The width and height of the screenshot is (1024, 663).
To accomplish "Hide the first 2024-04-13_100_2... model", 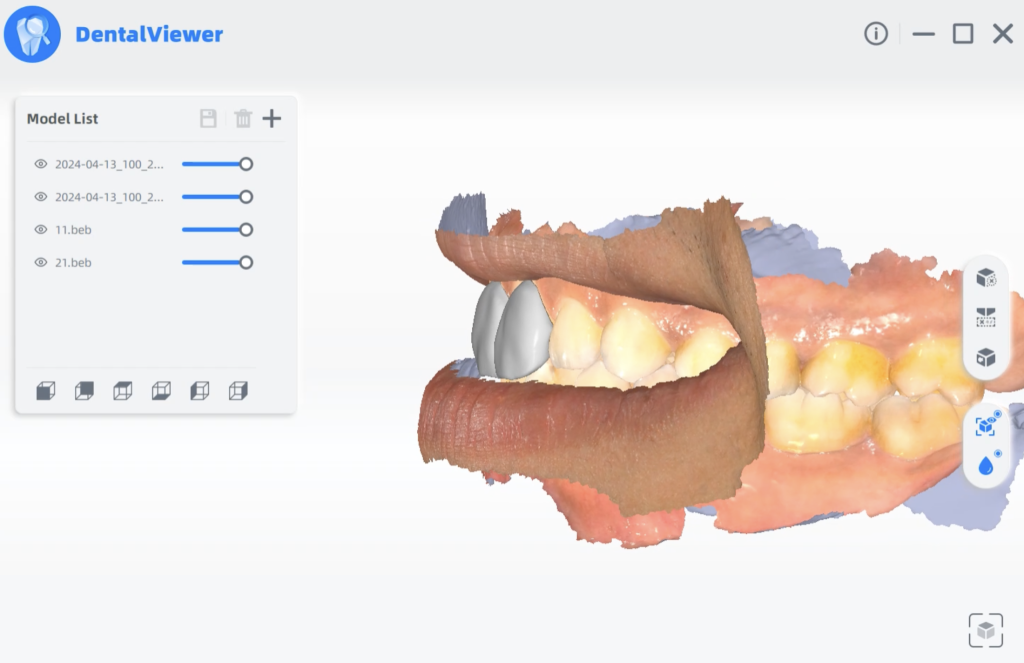I will tap(40, 164).
